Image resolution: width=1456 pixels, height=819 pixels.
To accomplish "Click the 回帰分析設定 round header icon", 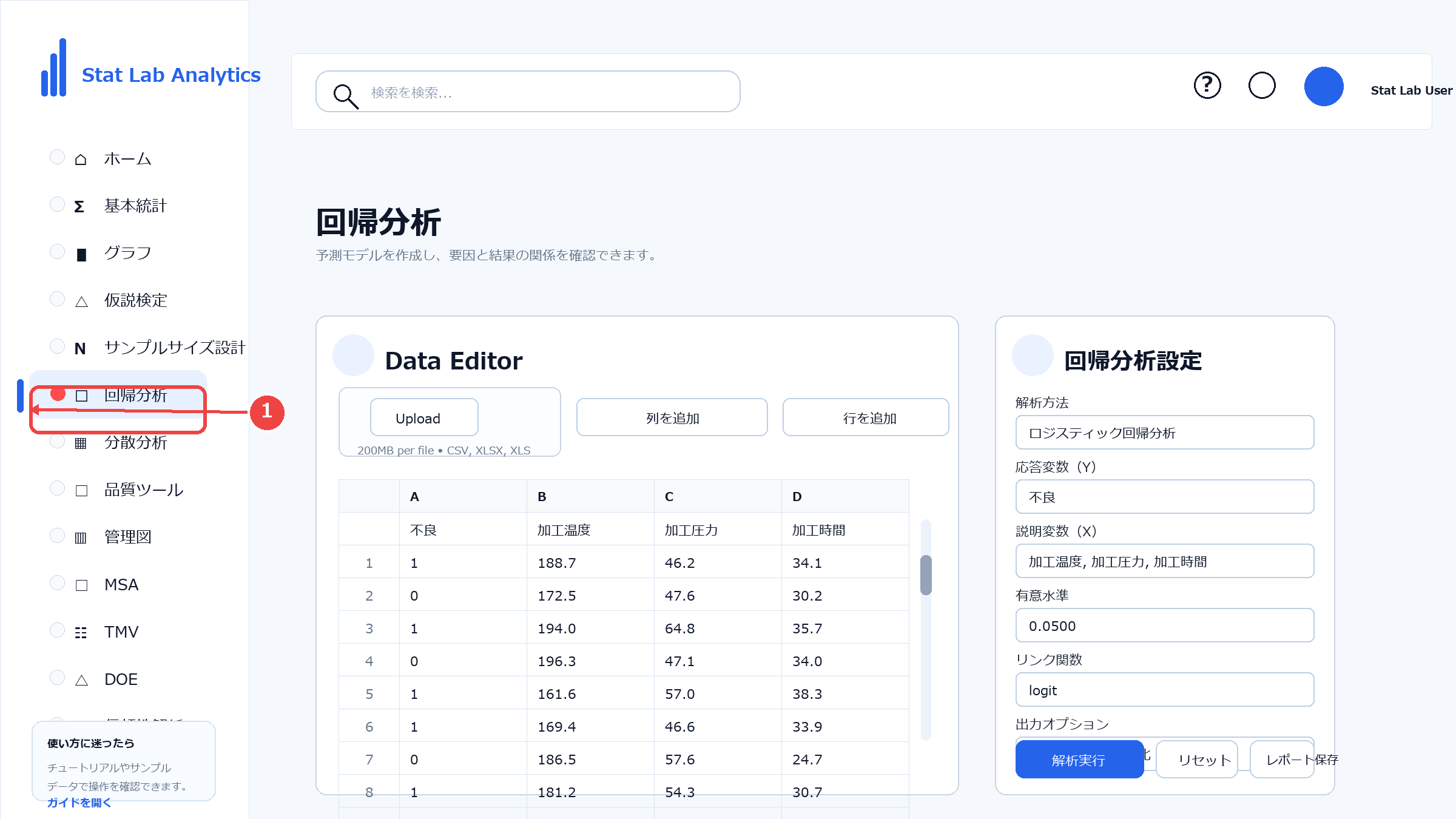I will point(1033,355).
